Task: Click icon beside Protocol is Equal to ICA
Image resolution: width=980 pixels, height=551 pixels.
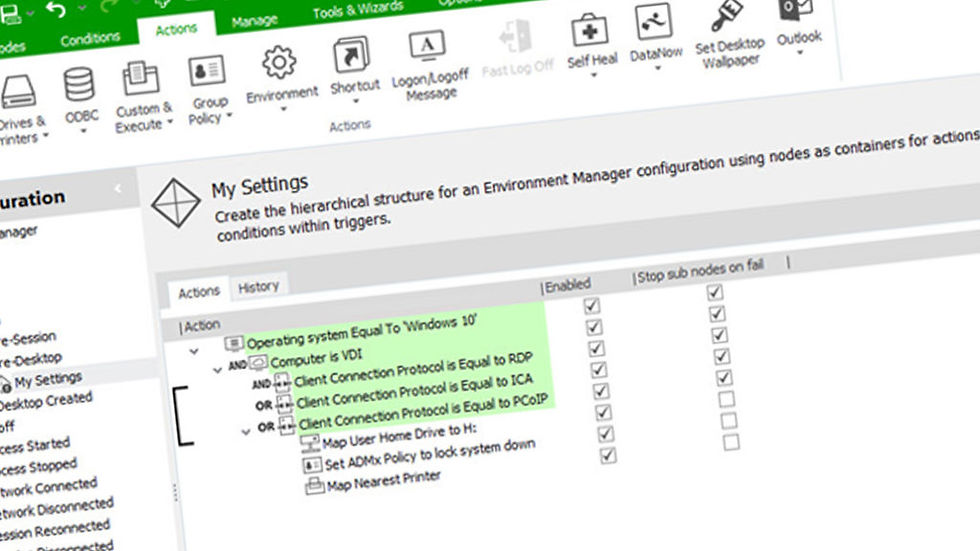Action: tap(284, 404)
